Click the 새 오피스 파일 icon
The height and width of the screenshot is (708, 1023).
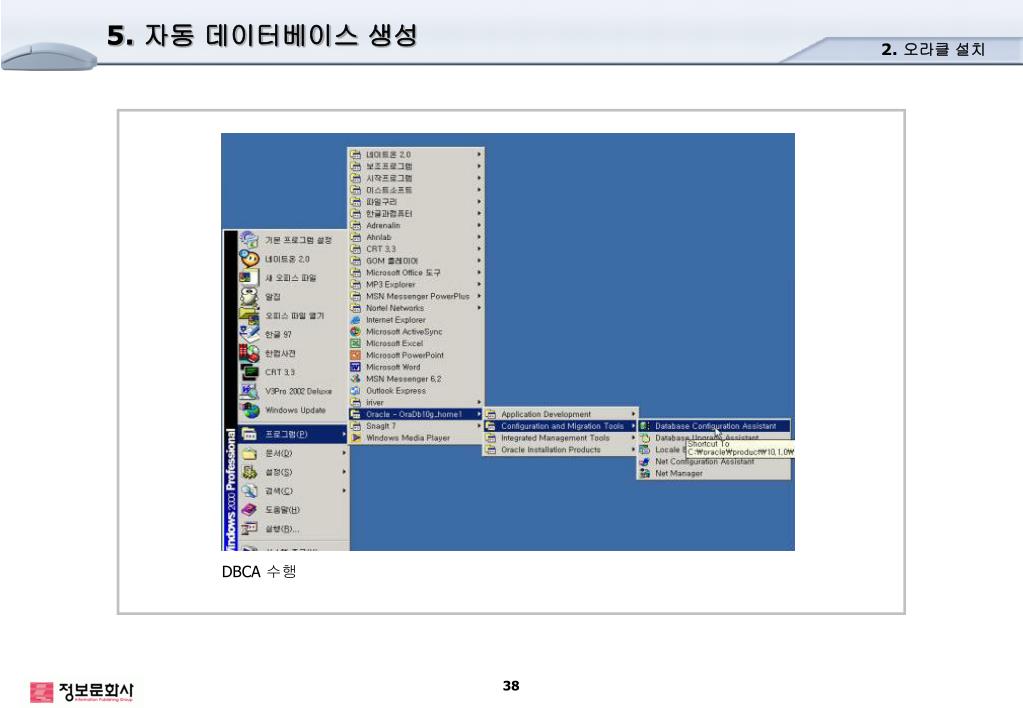point(249,277)
